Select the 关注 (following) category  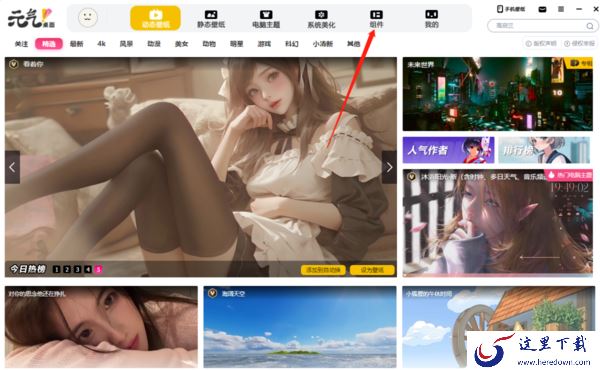[x=21, y=44]
